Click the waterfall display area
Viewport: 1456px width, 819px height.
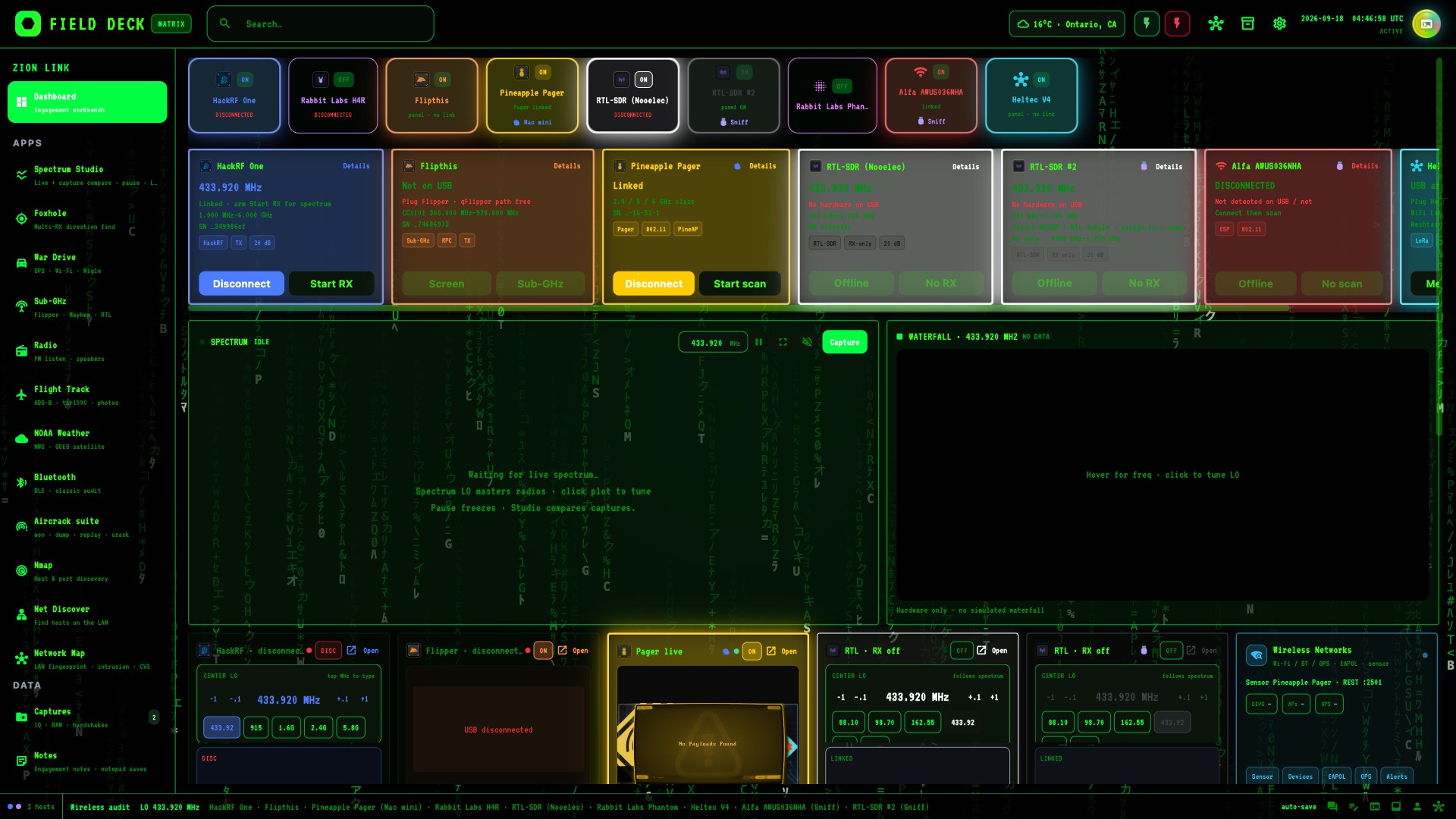tap(1162, 475)
